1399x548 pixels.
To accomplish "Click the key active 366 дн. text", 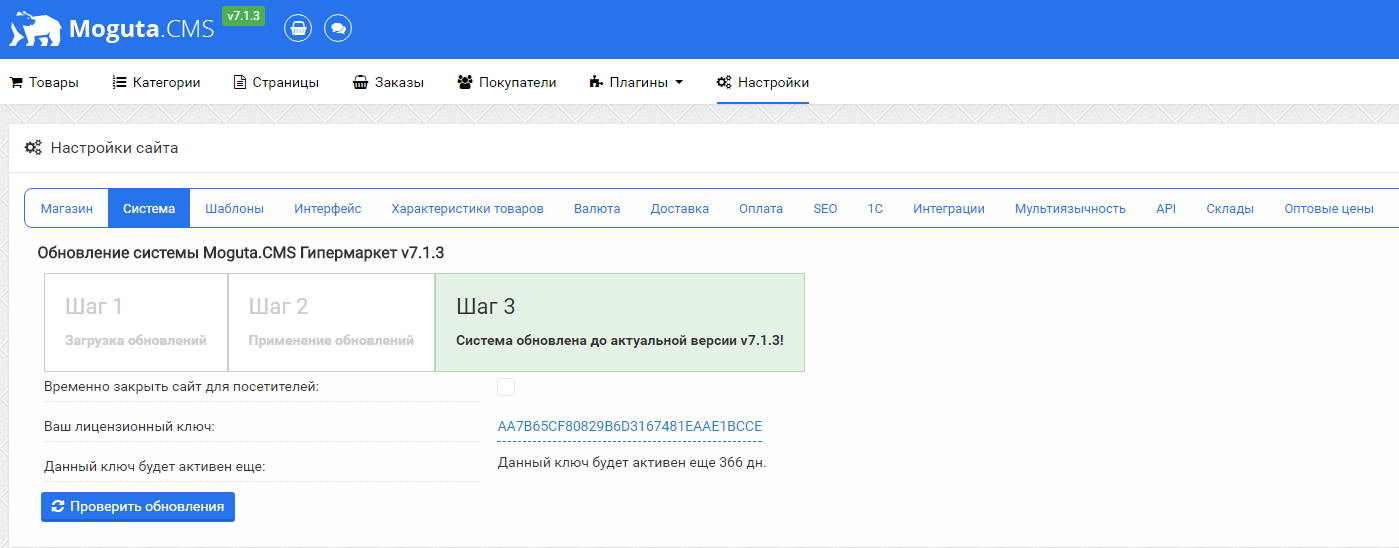I will (632, 463).
